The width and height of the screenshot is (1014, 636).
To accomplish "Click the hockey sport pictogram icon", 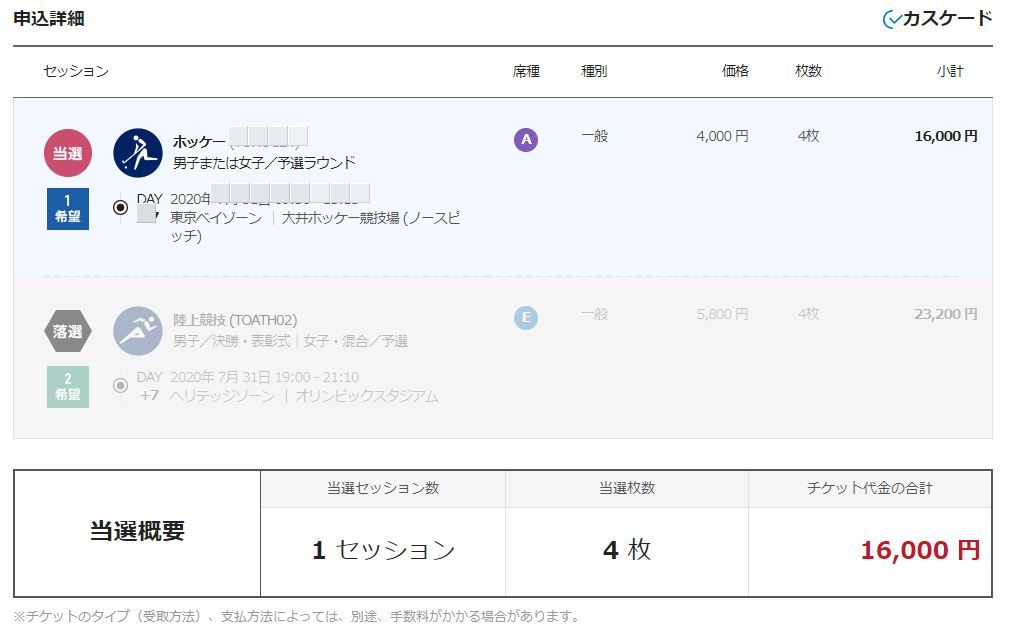I will coord(138,153).
